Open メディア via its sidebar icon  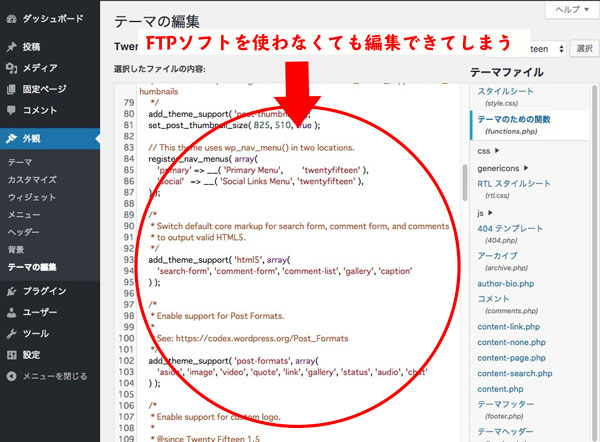tap(11, 68)
